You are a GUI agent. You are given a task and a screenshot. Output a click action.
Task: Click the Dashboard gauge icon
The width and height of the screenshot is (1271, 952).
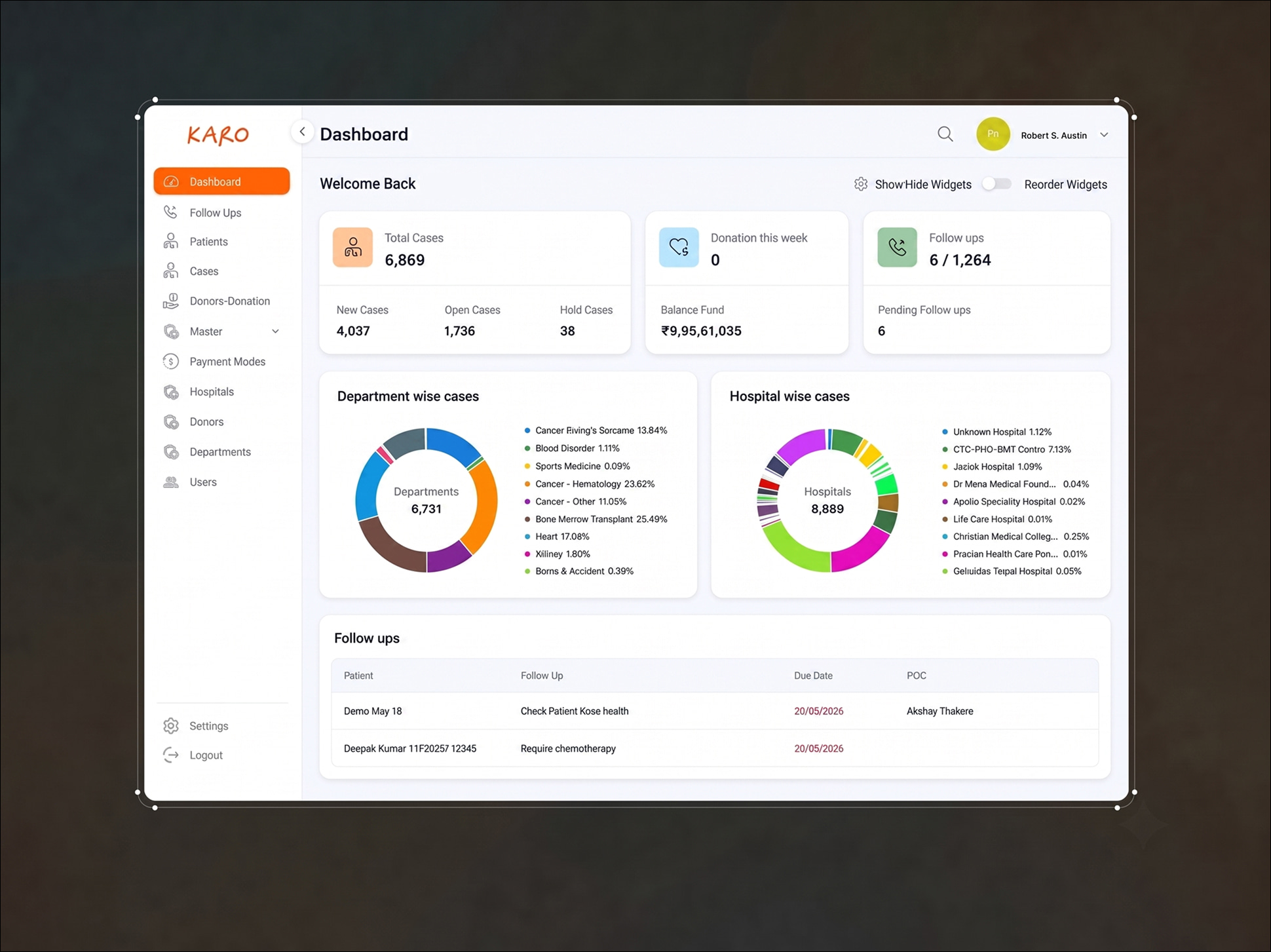click(171, 181)
